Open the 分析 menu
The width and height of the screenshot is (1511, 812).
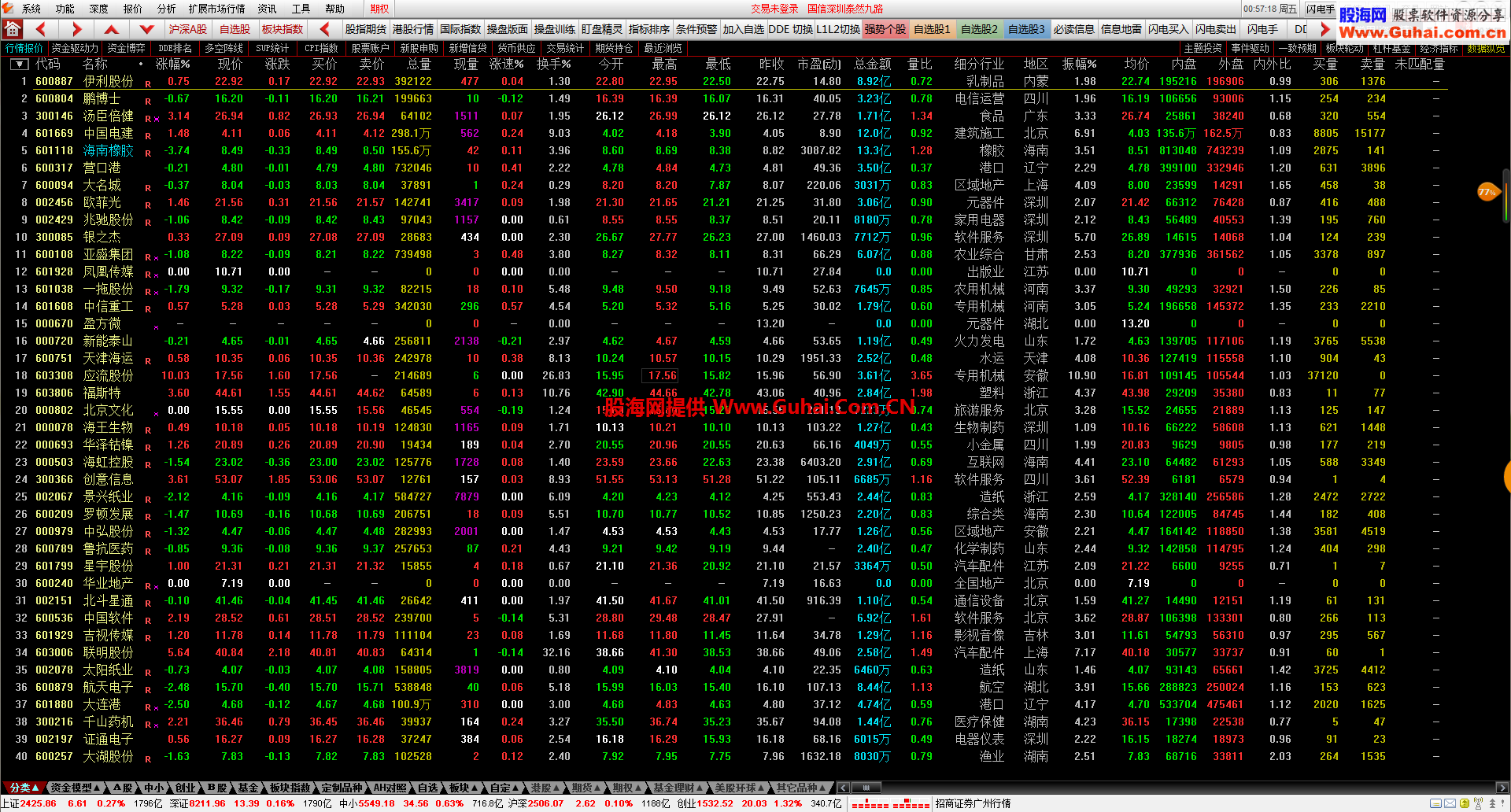[166, 9]
